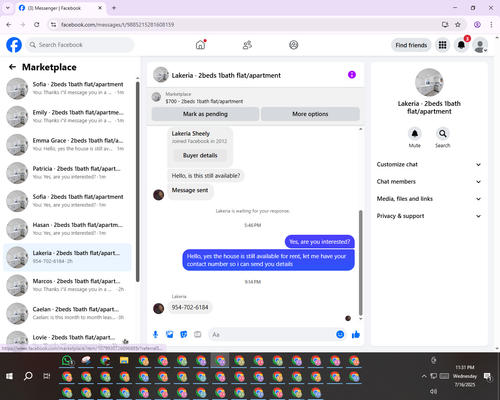The image size is (500, 400).
Task: Show hidden system tray icons
Action: coord(424,376)
